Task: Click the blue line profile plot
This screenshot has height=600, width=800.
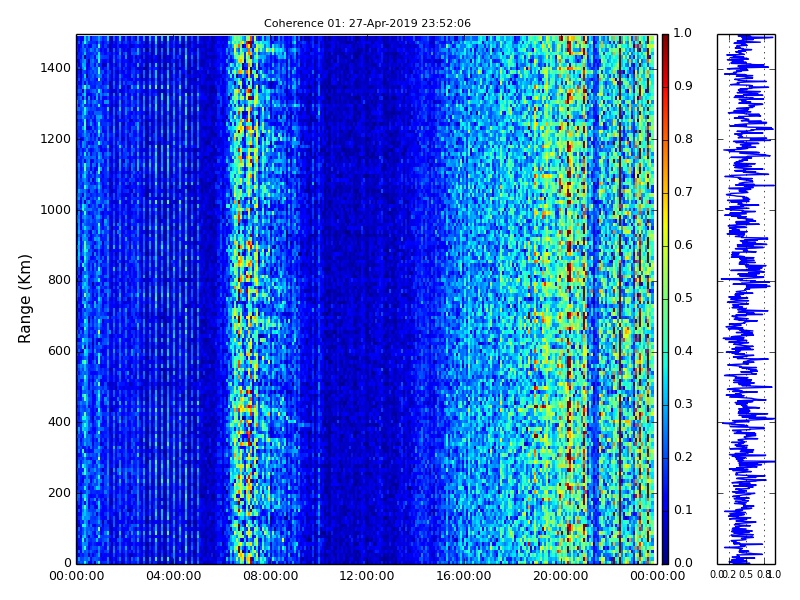Action: pyautogui.click(x=746, y=299)
